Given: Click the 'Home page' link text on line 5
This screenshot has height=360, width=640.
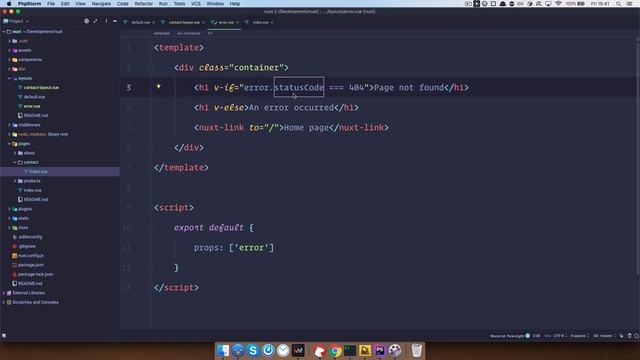Looking at the screenshot, I should pos(306,128).
